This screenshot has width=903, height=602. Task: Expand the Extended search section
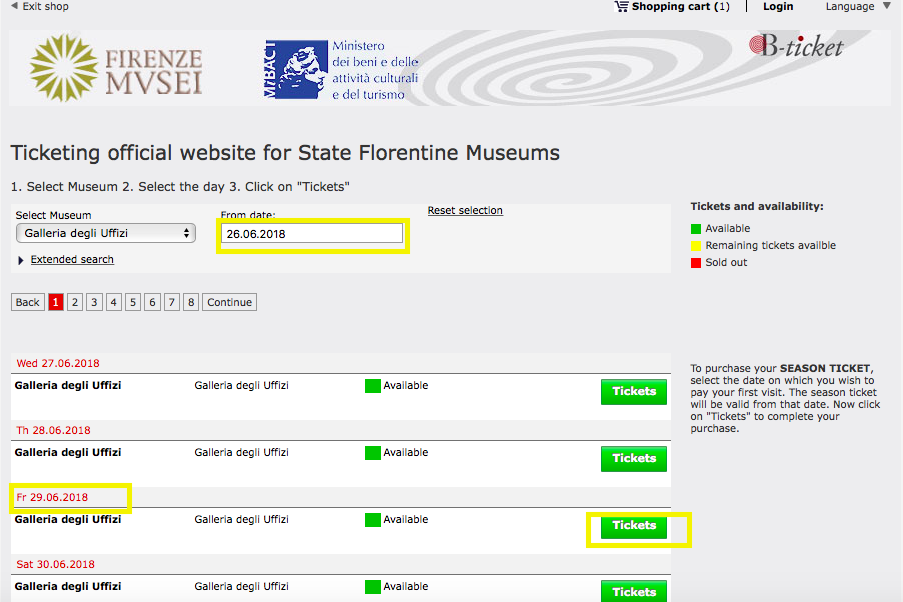(x=21, y=260)
